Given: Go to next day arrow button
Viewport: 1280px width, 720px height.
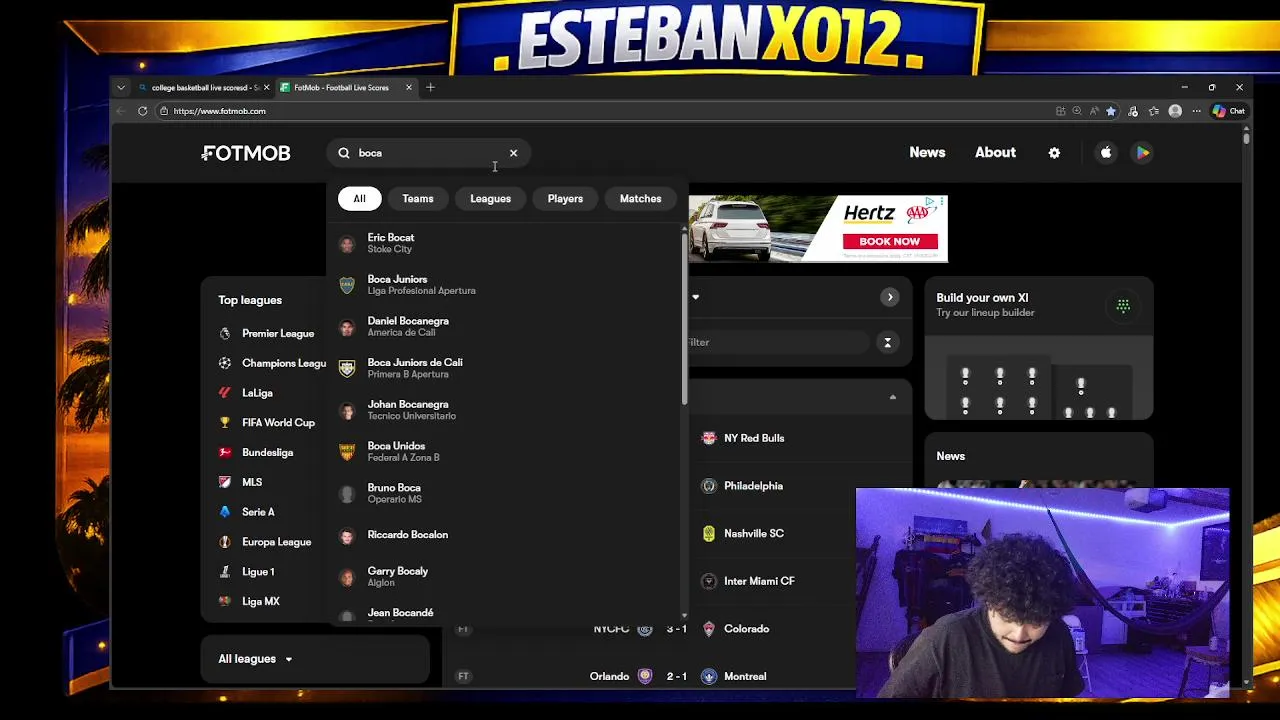Looking at the screenshot, I should tap(890, 297).
